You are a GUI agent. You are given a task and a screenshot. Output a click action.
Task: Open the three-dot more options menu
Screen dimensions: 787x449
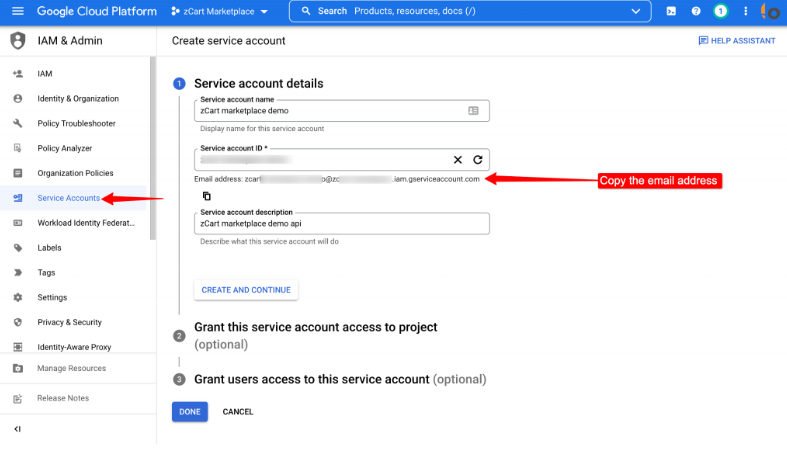point(745,11)
